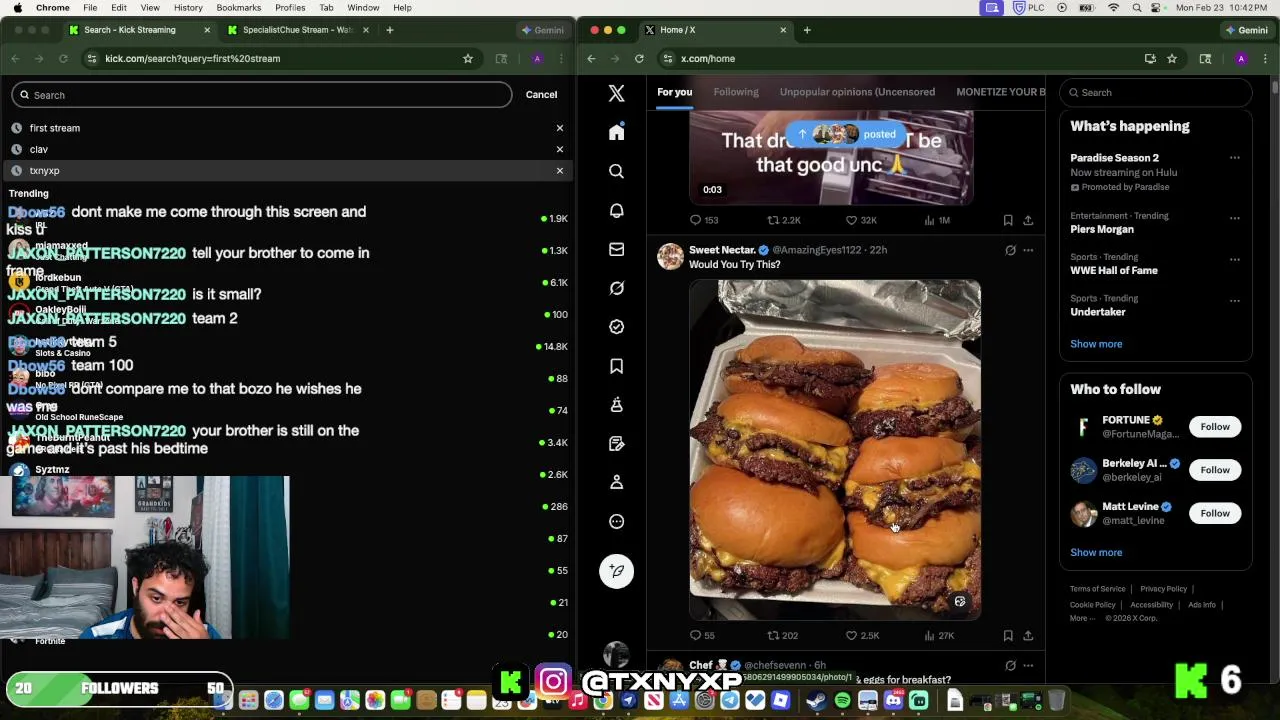1280x720 pixels.
Task: Go back in the X browser window
Action: click(x=591, y=58)
